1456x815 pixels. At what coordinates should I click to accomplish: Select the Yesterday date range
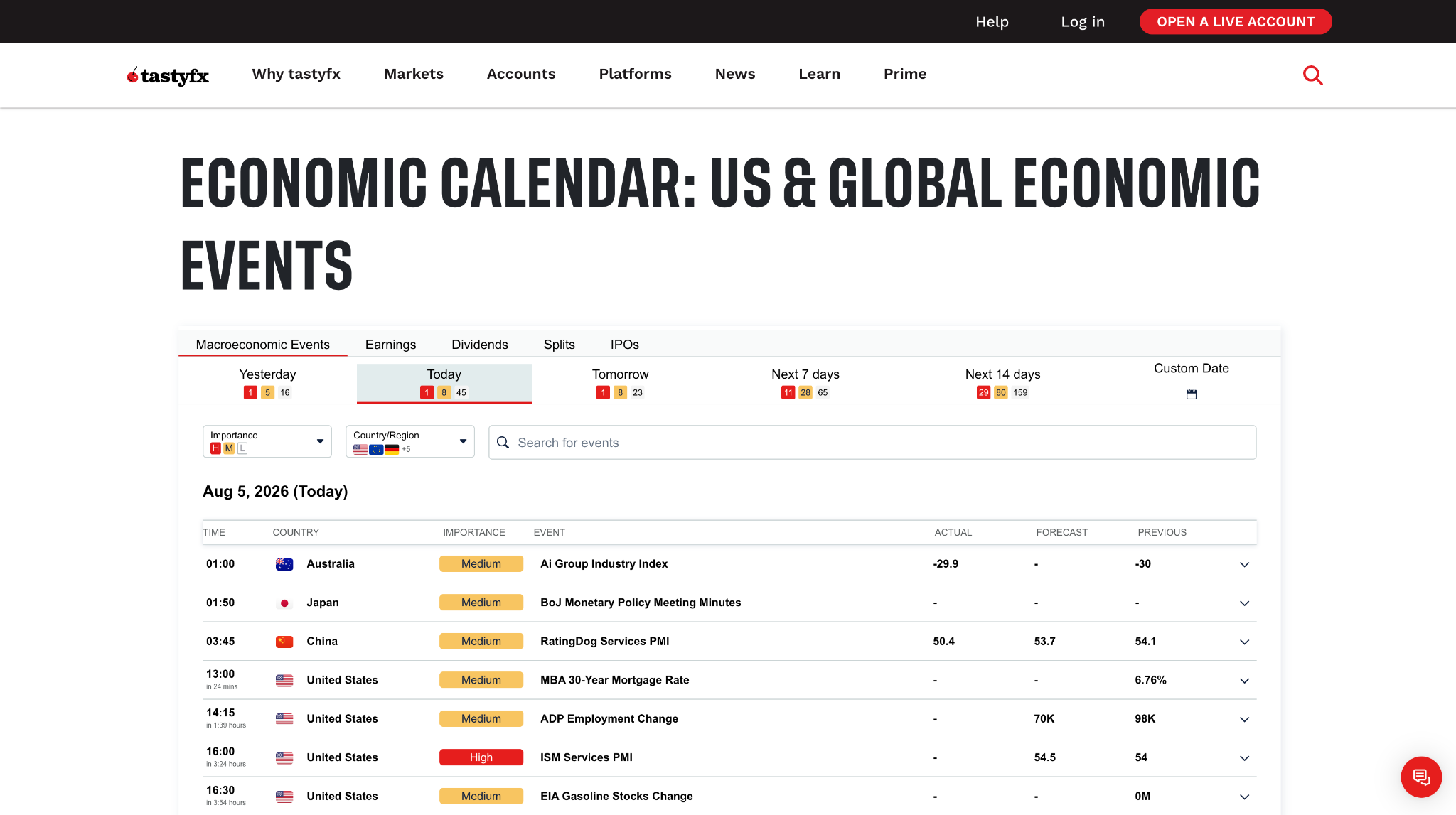click(267, 383)
